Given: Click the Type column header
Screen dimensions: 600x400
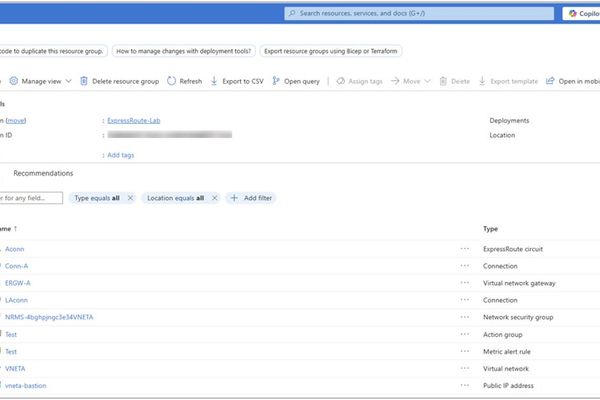Looking at the screenshot, I should tap(490, 229).
